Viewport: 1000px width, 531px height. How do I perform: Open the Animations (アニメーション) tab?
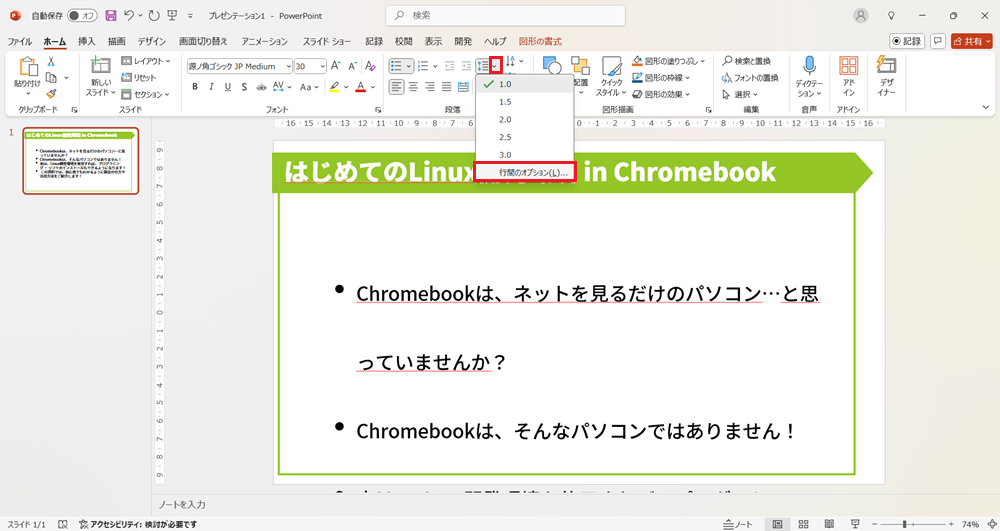point(265,41)
